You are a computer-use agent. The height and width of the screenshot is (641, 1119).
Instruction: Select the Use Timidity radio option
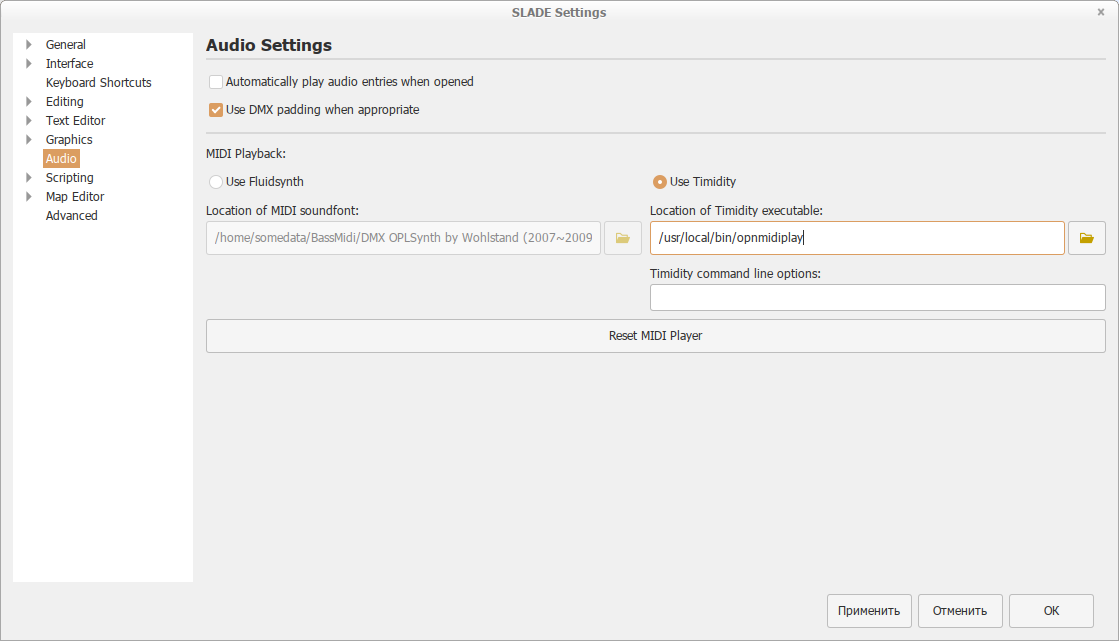659,182
